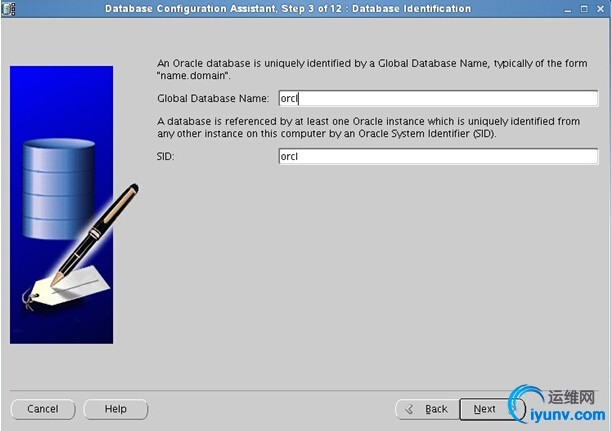Focus the SID text field
The height and width of the screenshot is (431, 611).
click(438, 156)
